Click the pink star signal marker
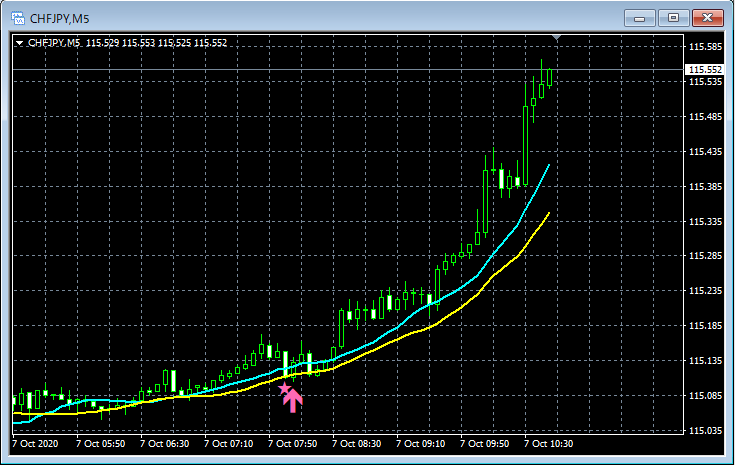736x465 pixels. [284, 389]
